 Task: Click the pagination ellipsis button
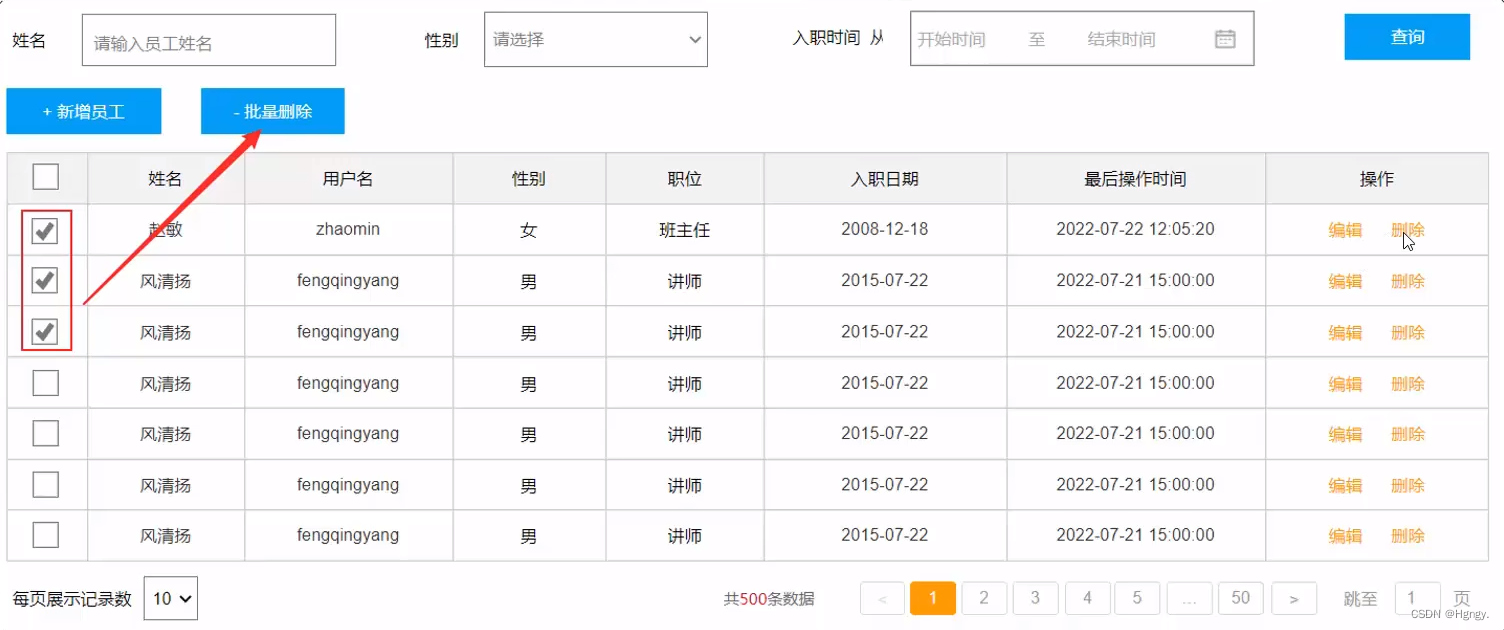1189,598
